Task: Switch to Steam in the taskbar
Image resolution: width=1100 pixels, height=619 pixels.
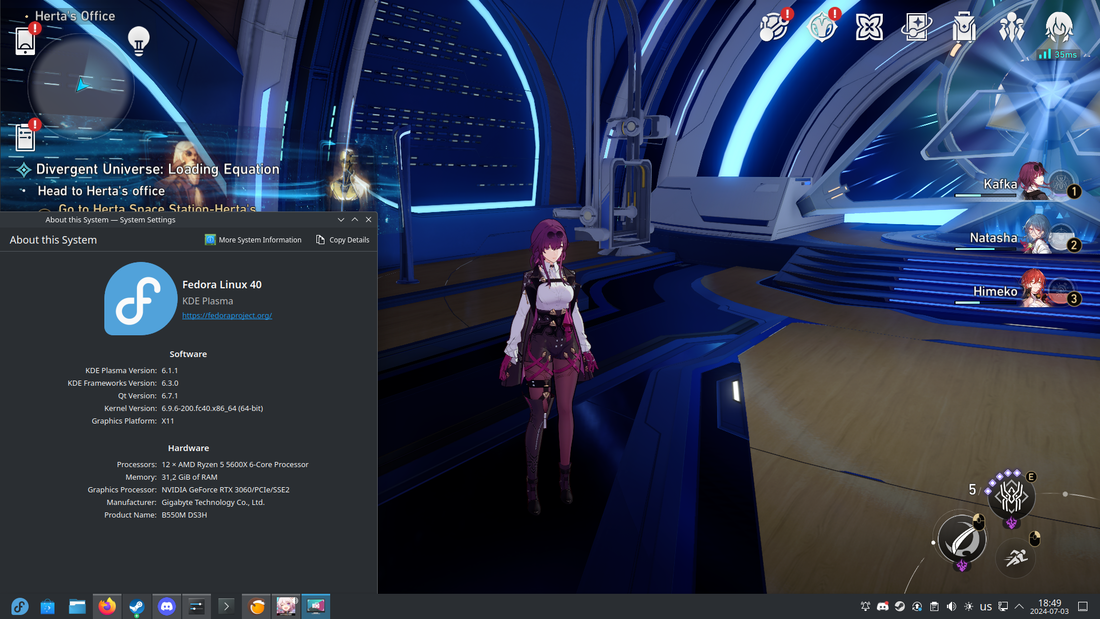Action: pos(136,606)
